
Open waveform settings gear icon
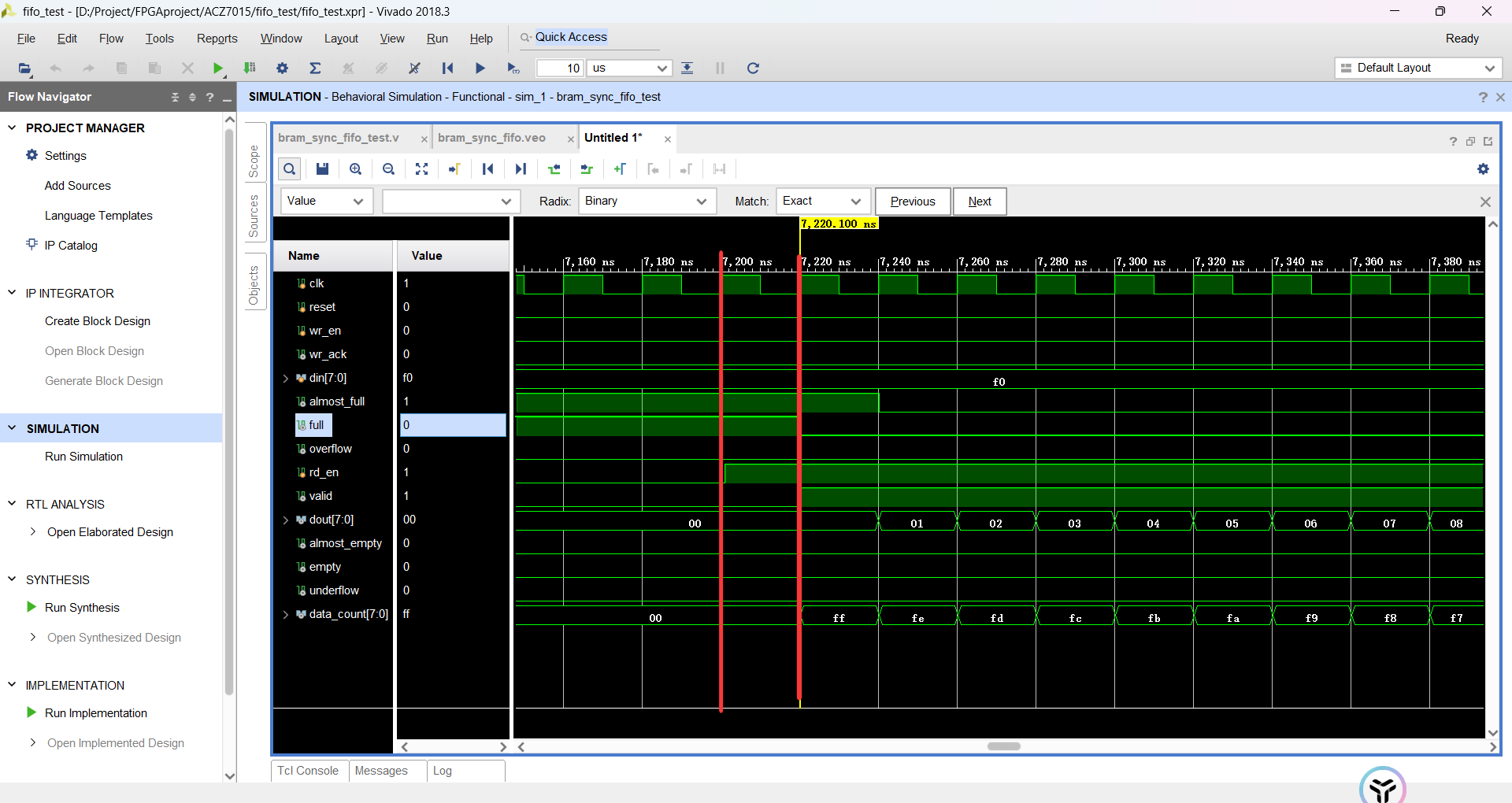coord(1483,168)
